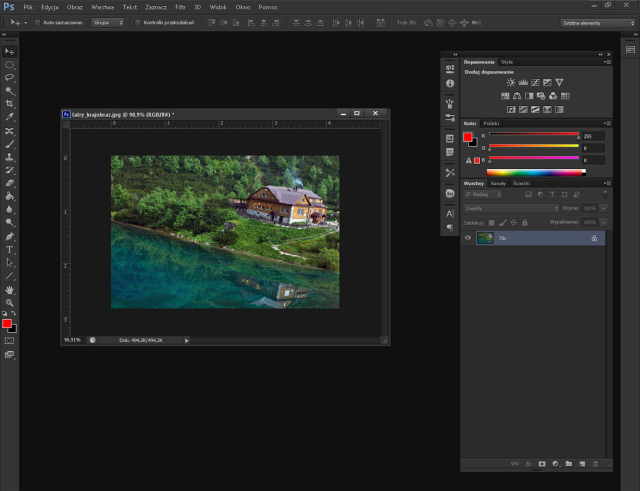Click the Tło layer thumbnail
Screen dimensions: 640x491
point(485,238)
